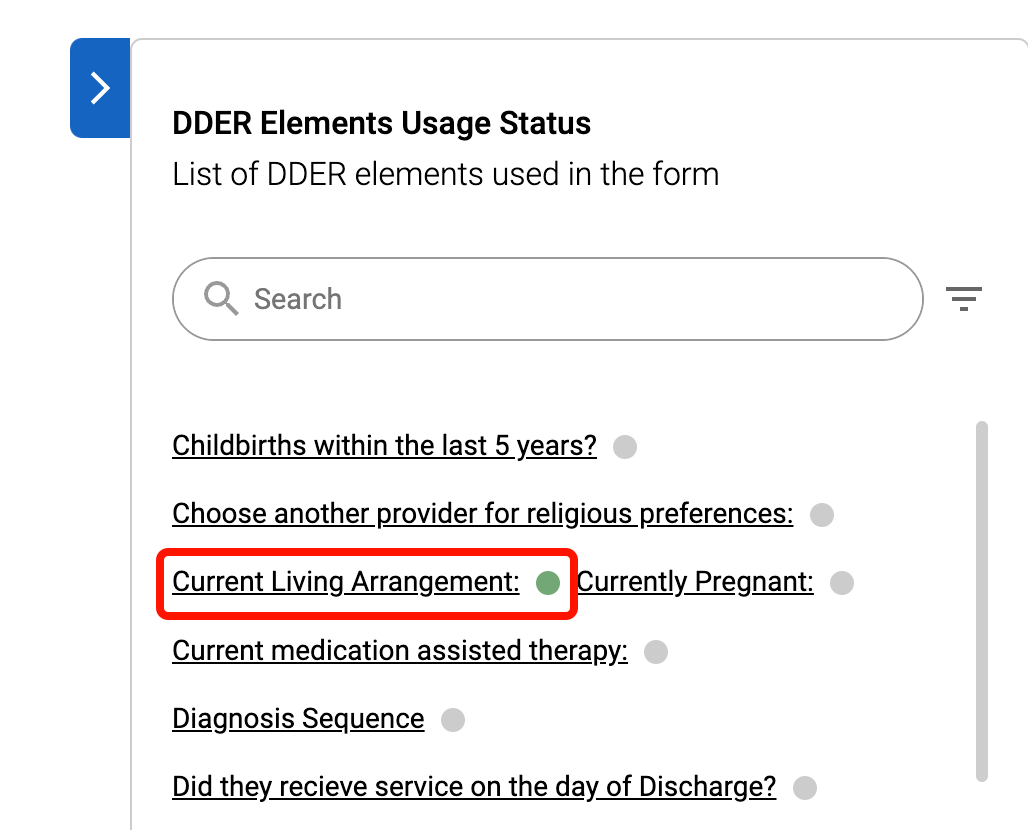Open Choose another provider for religious preferences
1028x830 pixels.
482,514
